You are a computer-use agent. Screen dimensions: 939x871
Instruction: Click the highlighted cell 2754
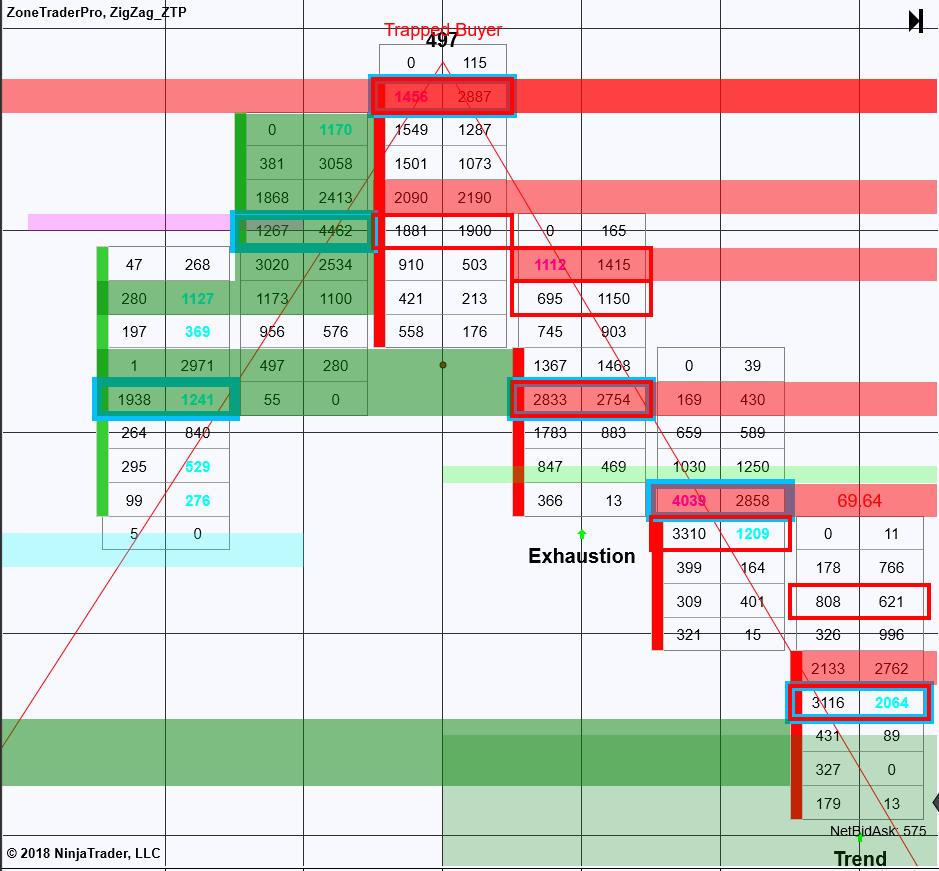point(613,400)
